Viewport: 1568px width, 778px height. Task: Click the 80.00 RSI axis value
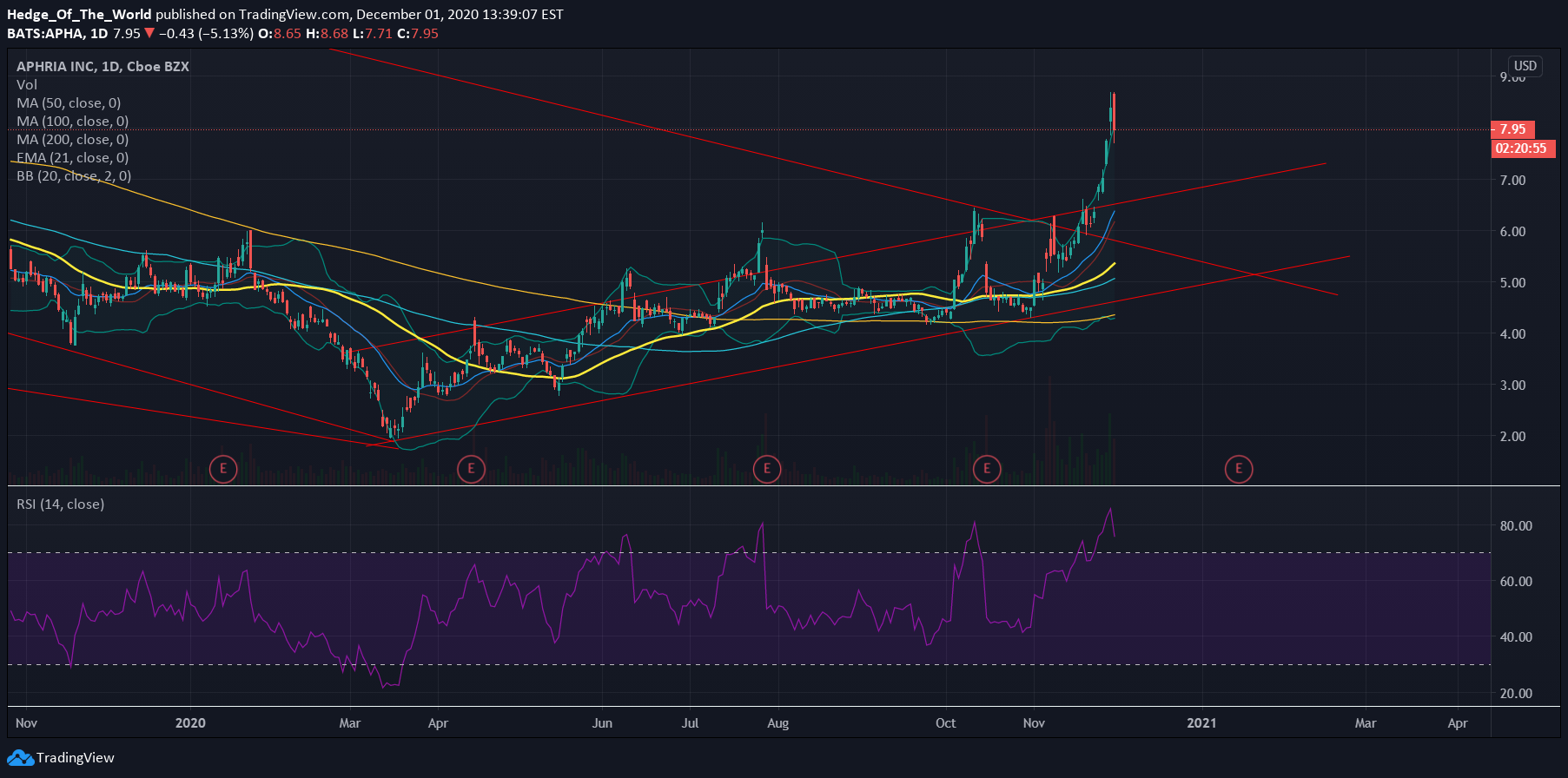(1516, 525)
